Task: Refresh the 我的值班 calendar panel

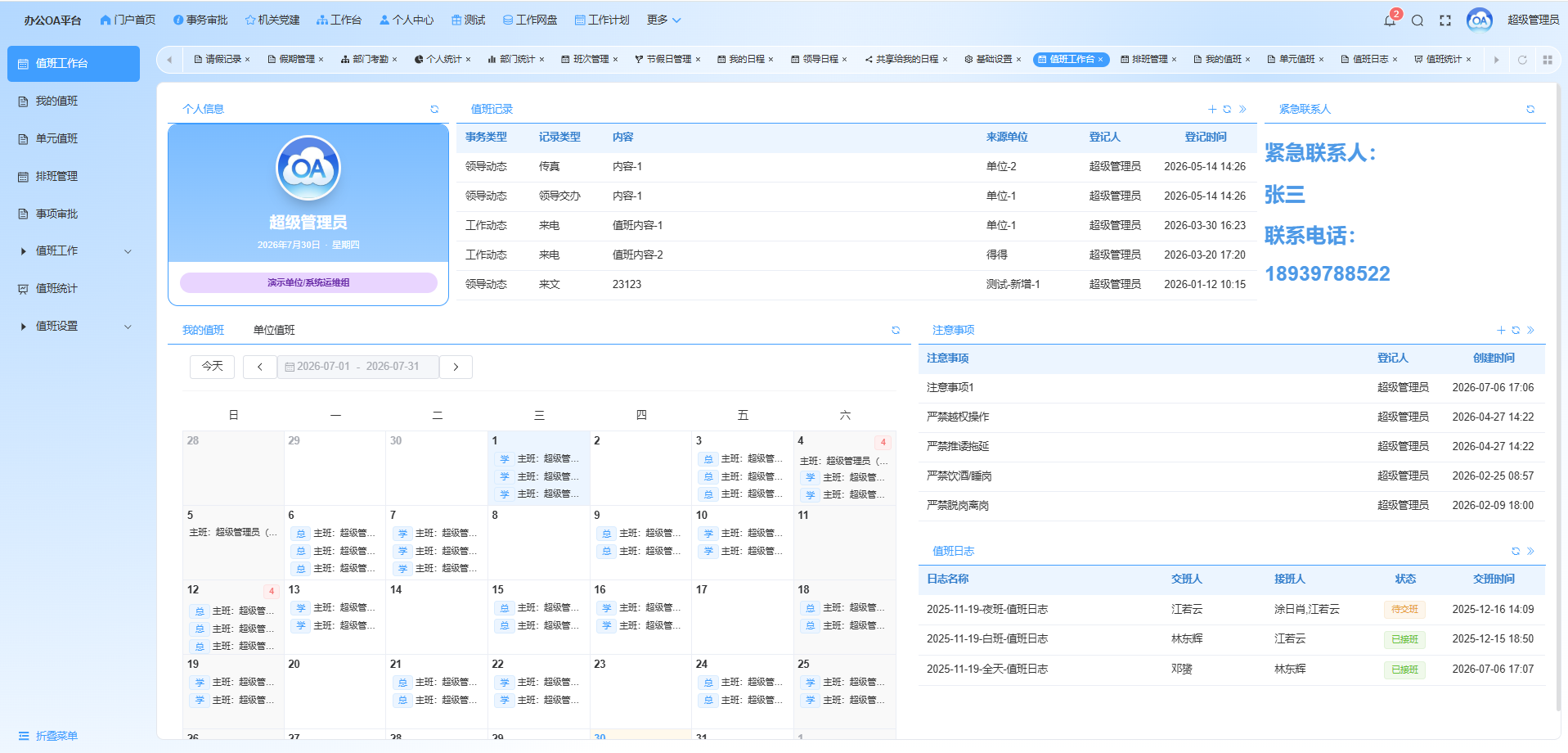Action: [x=896, y=330]
